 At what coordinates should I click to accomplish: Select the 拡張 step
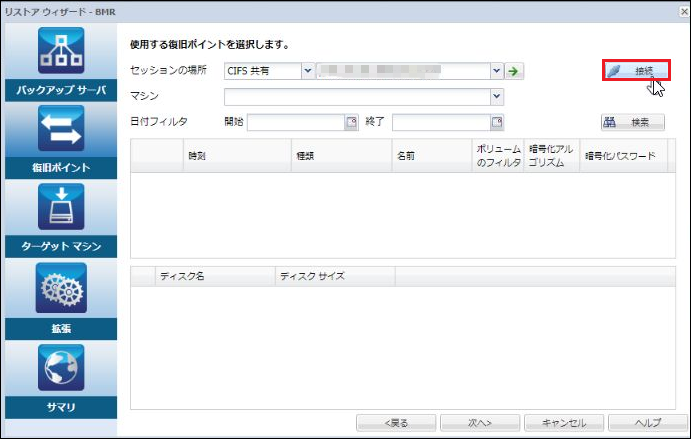pos(61,329)
